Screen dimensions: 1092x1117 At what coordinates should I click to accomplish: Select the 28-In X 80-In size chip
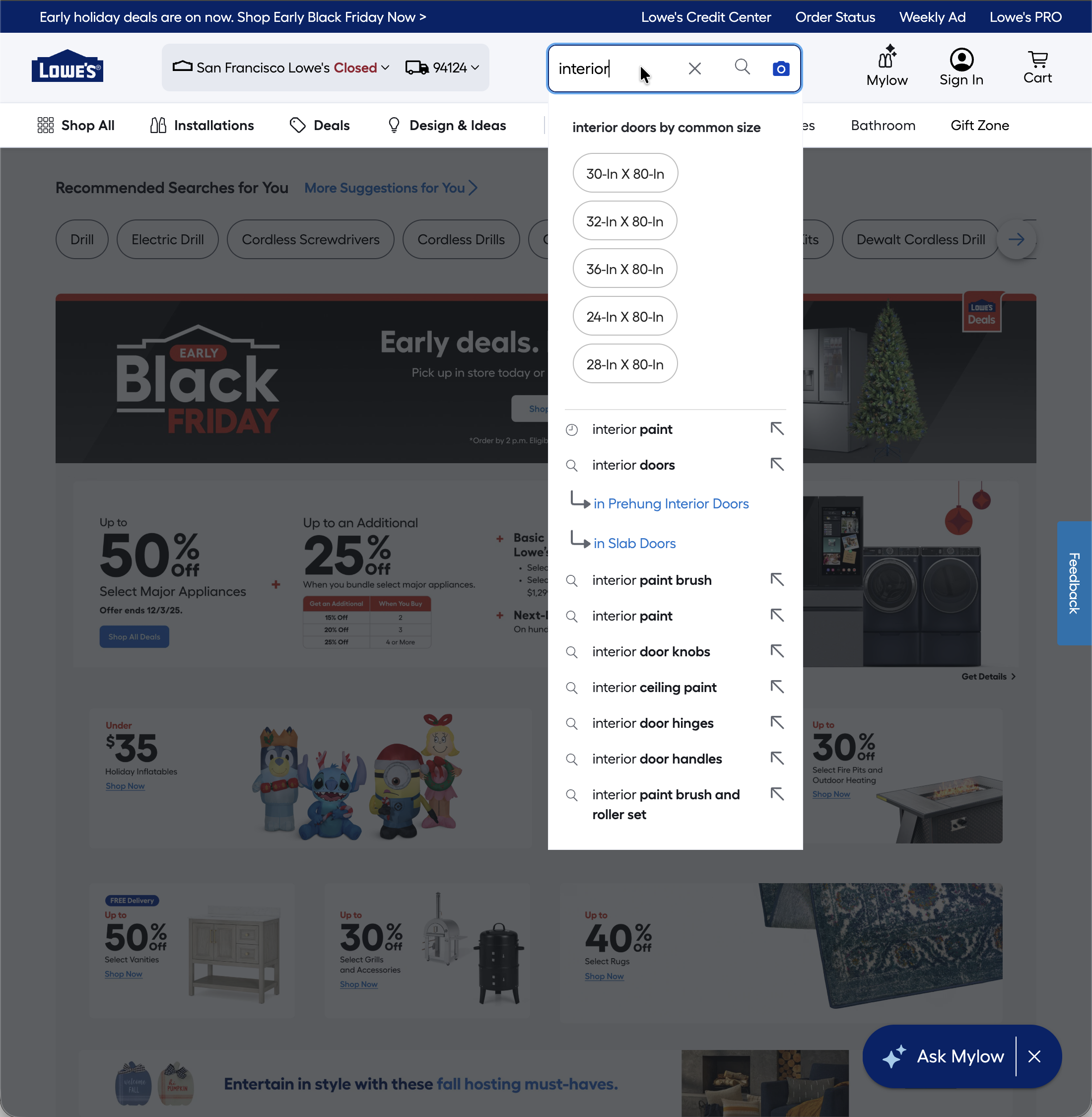click(x=624, y=364)
